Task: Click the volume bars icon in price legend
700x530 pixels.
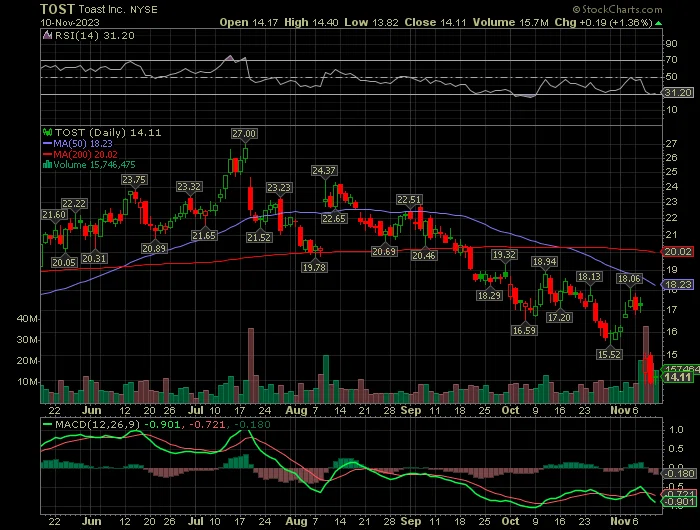Action: [47, 165]
